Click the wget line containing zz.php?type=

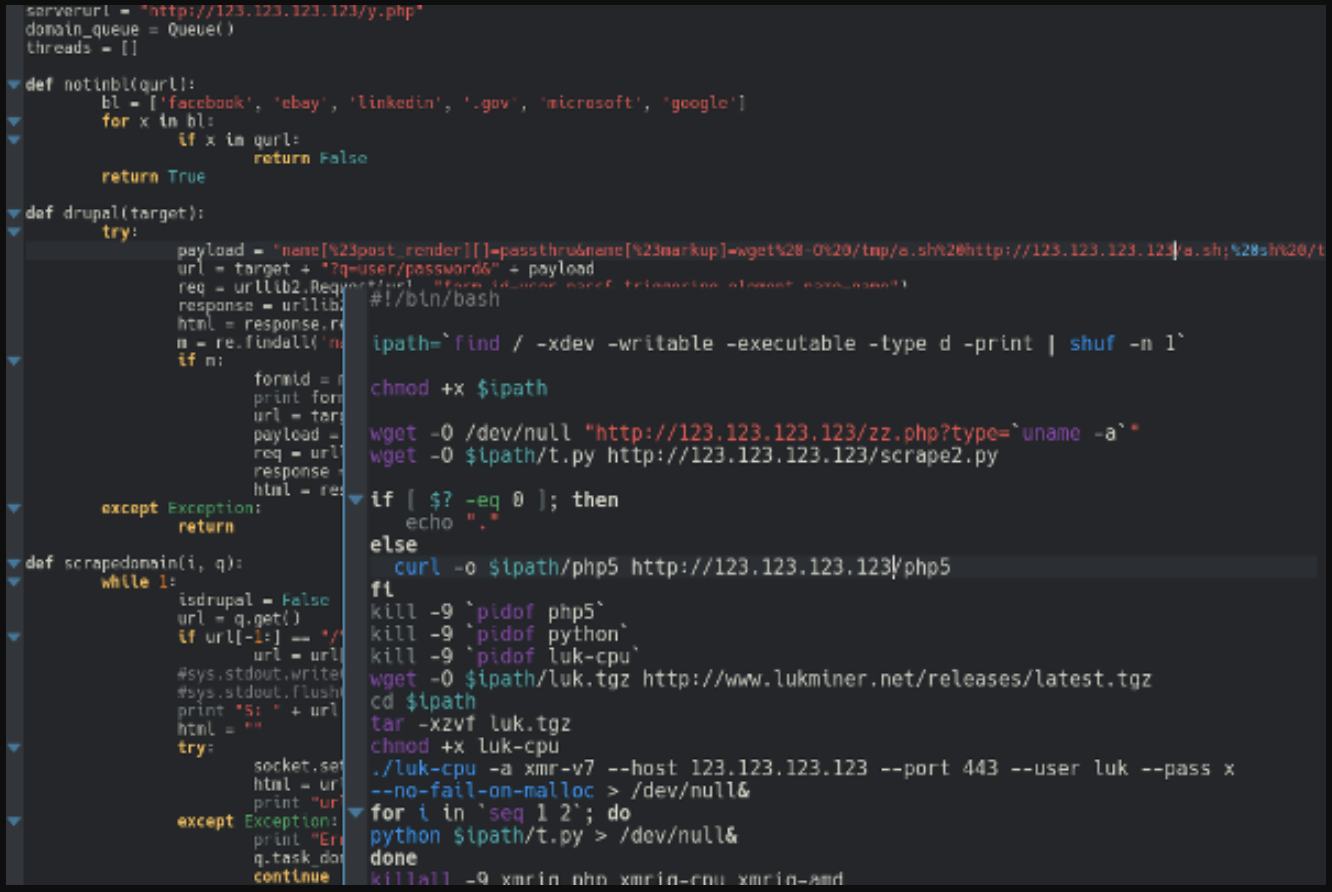(756, 433)
